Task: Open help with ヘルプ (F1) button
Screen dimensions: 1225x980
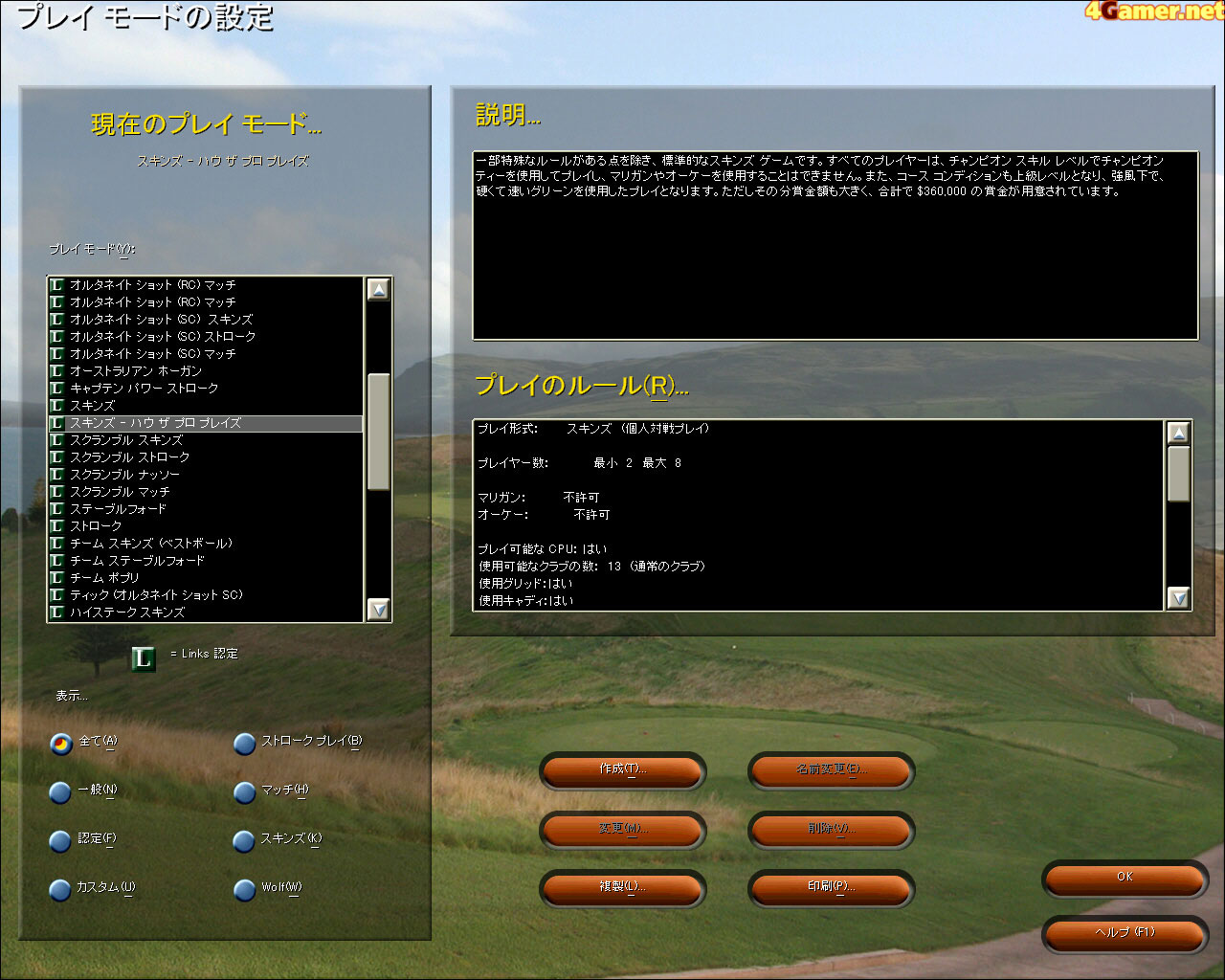Action: point(1125,934)
